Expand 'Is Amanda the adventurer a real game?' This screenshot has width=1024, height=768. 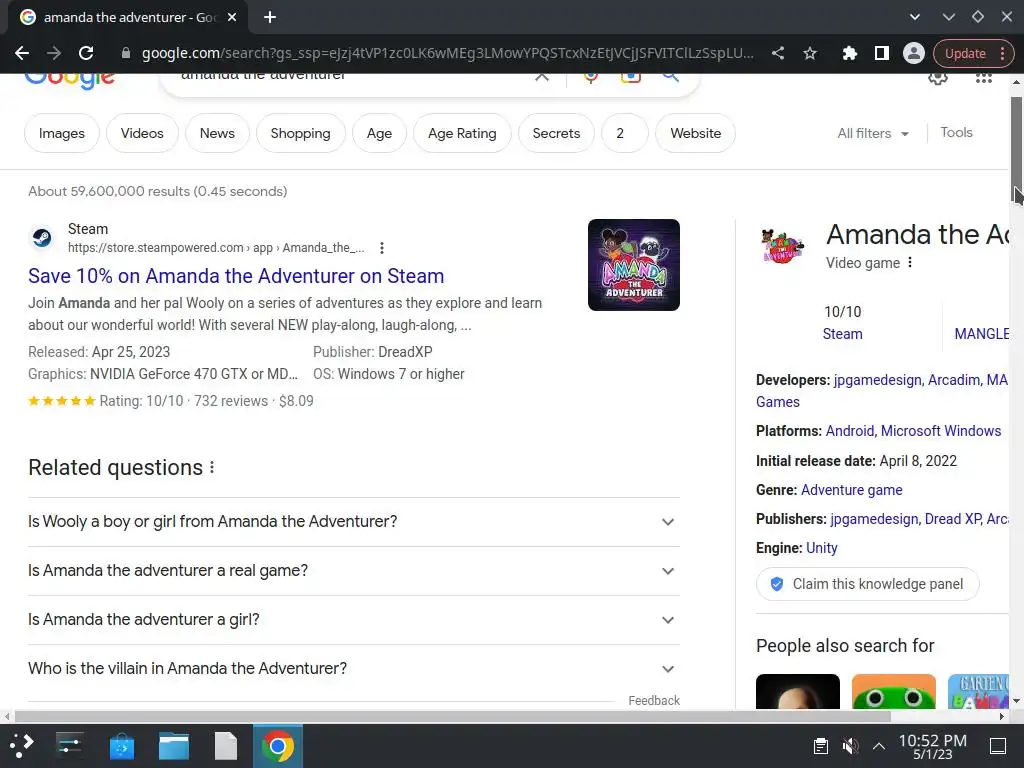click(353, 571)
